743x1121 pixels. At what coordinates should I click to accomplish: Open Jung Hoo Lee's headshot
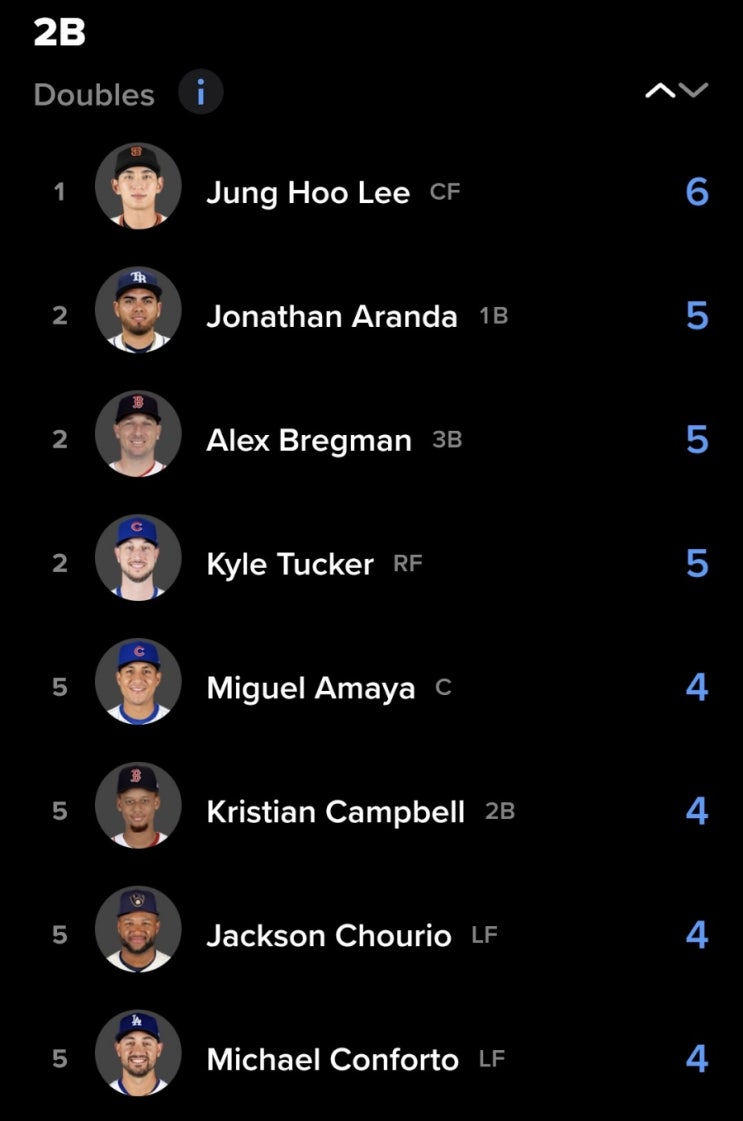138,186
